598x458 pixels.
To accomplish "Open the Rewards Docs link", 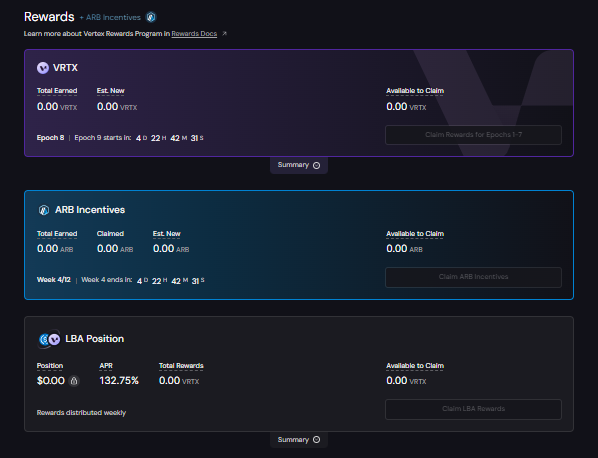I will 194,34.
